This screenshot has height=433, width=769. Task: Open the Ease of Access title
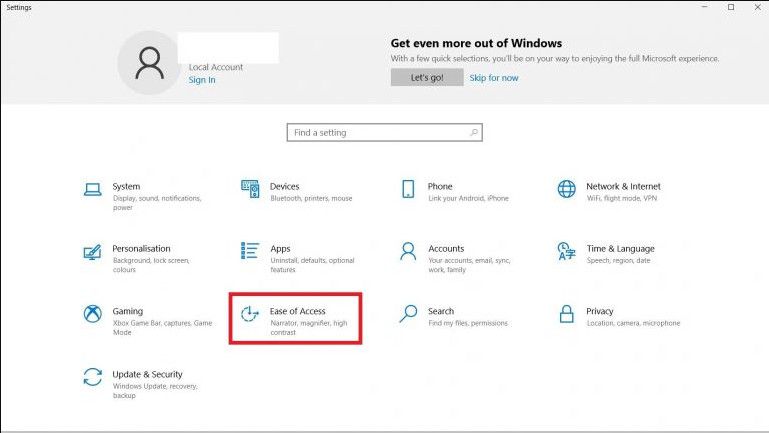(x=297, y=311)
